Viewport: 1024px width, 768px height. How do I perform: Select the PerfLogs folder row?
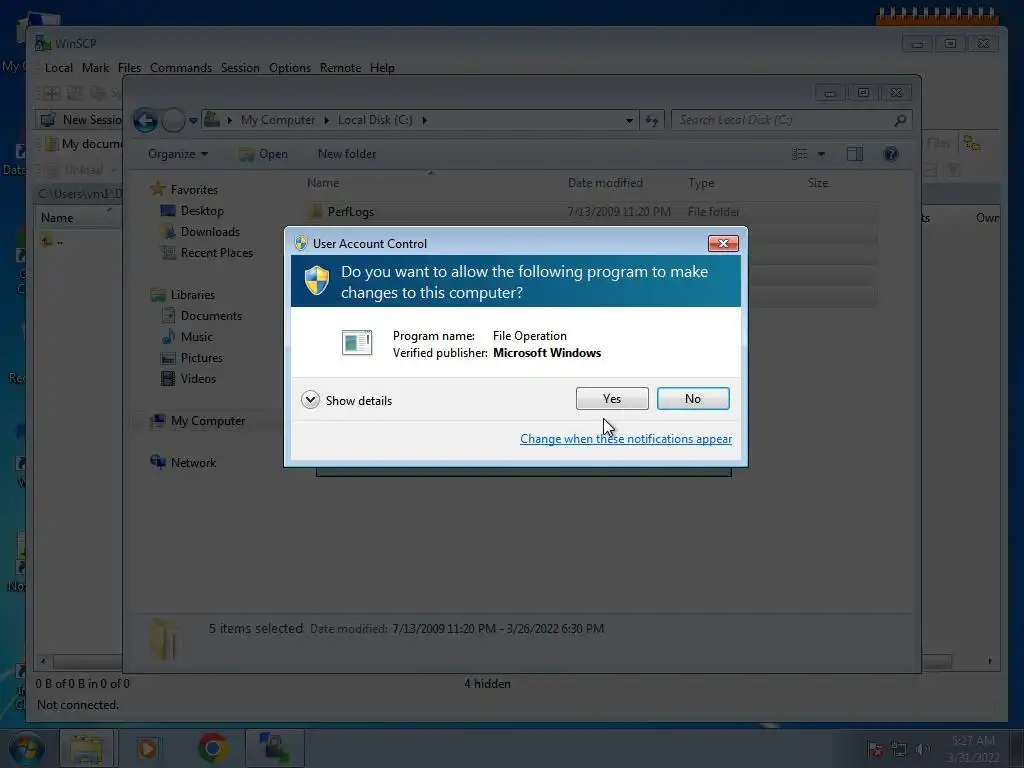tap(591, 212)
